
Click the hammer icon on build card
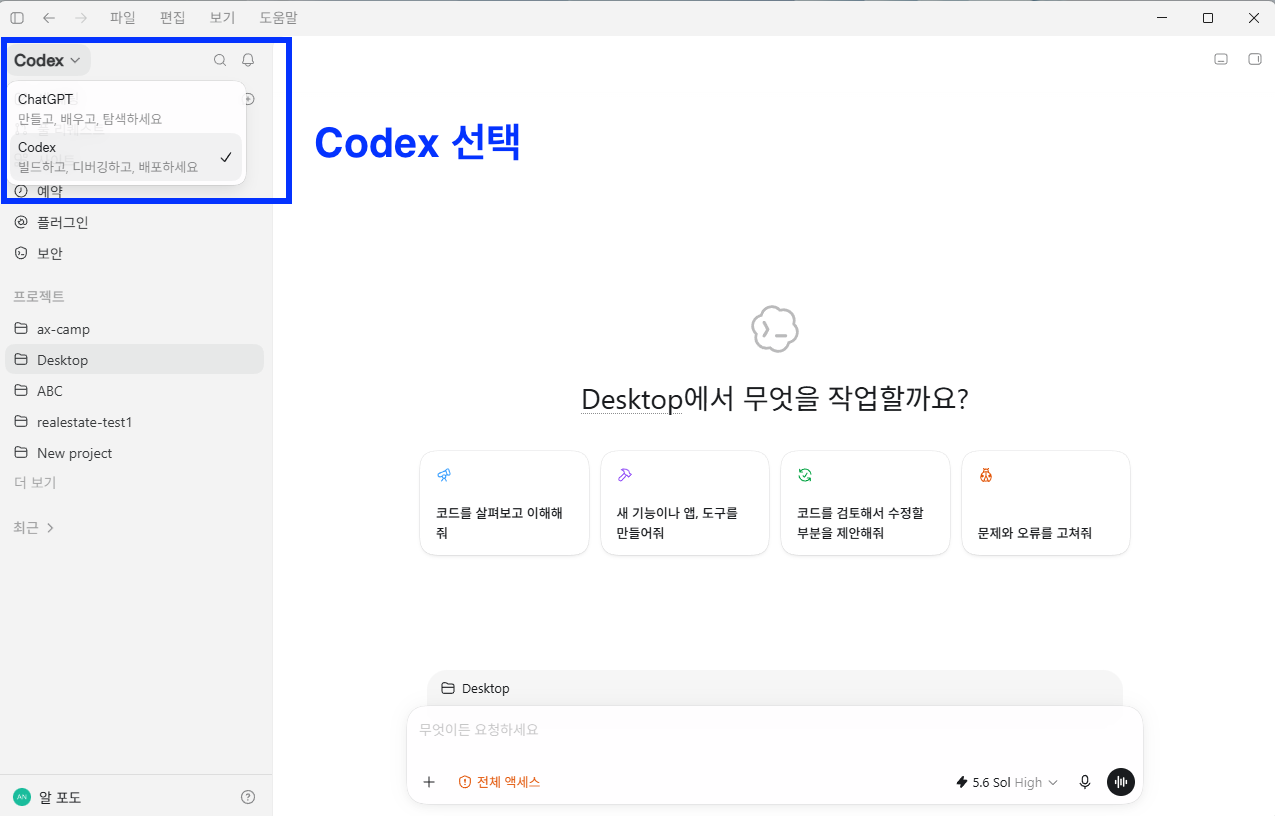624,475
